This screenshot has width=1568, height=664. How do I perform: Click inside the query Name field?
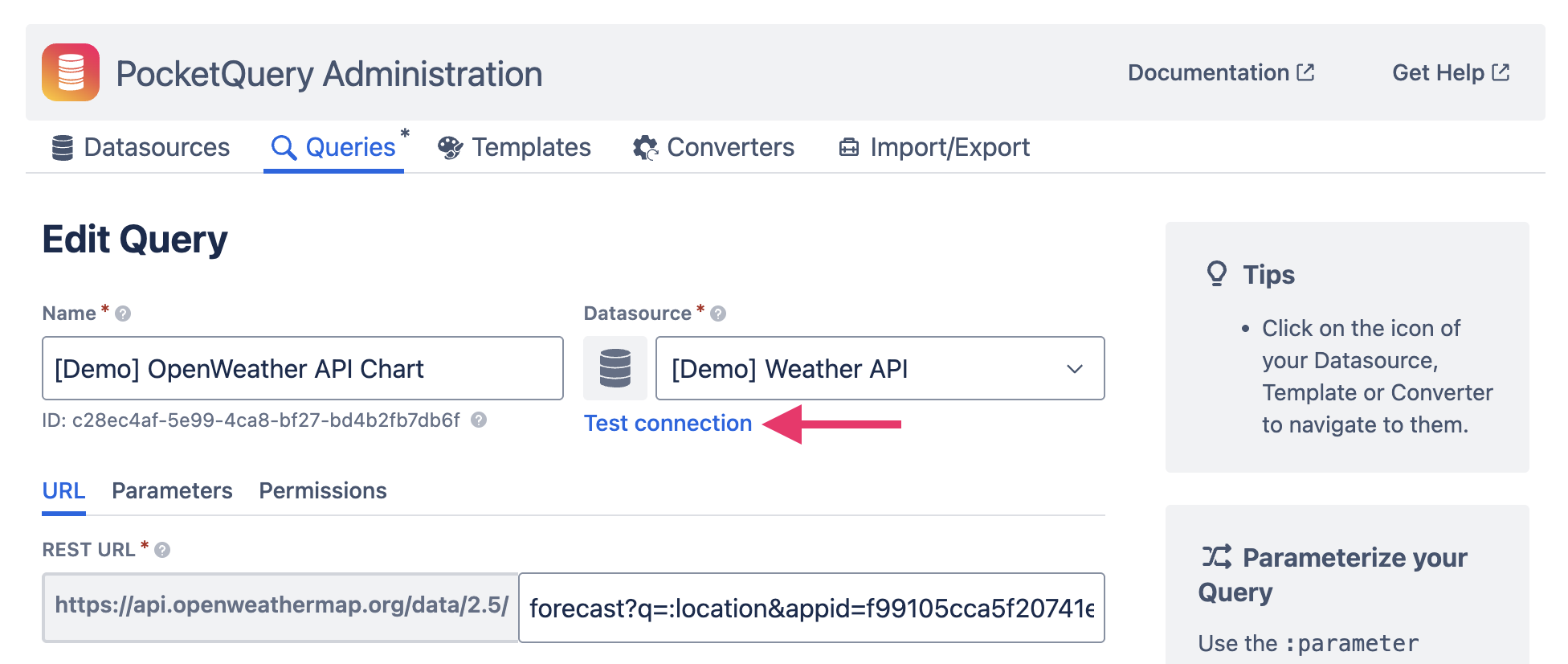point(301,368)
